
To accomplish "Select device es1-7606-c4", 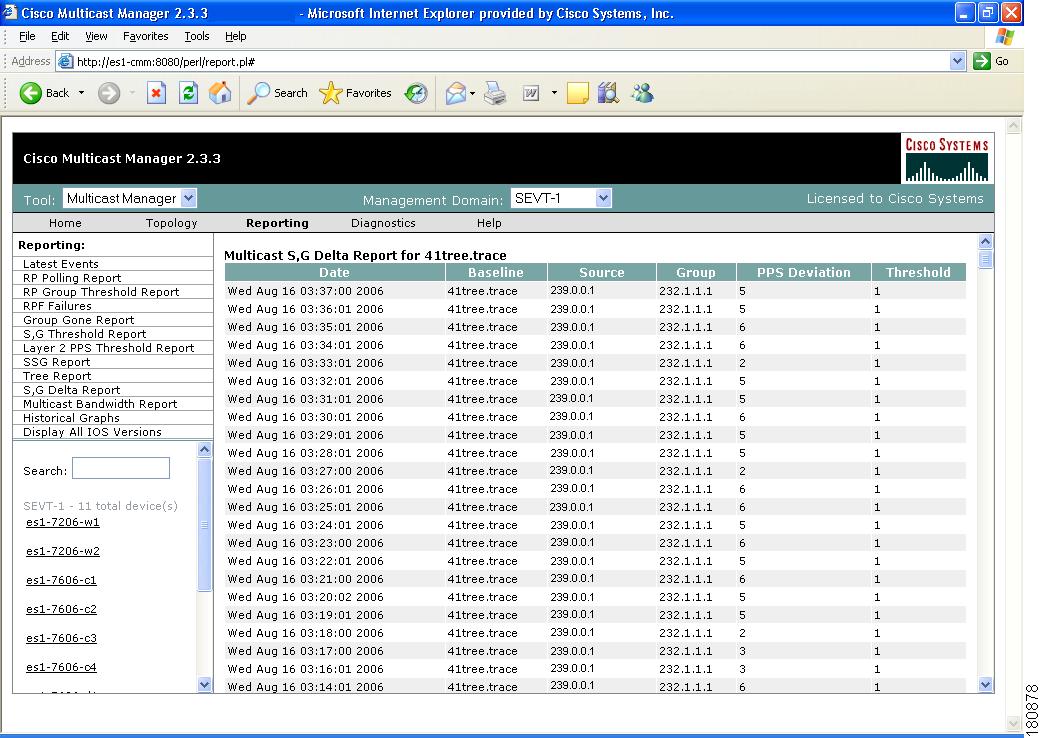I will 61,667.
